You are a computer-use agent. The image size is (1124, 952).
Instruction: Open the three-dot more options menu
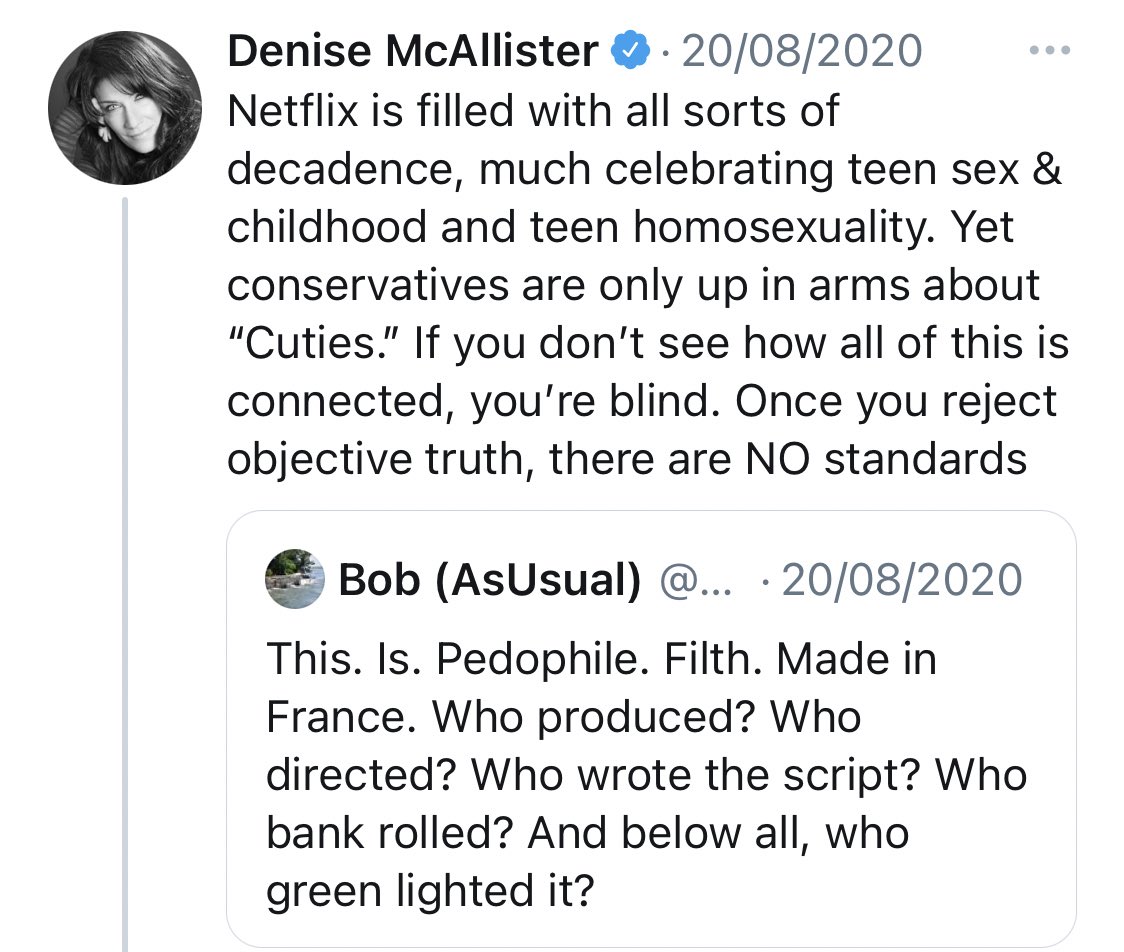click(1049, 50)
